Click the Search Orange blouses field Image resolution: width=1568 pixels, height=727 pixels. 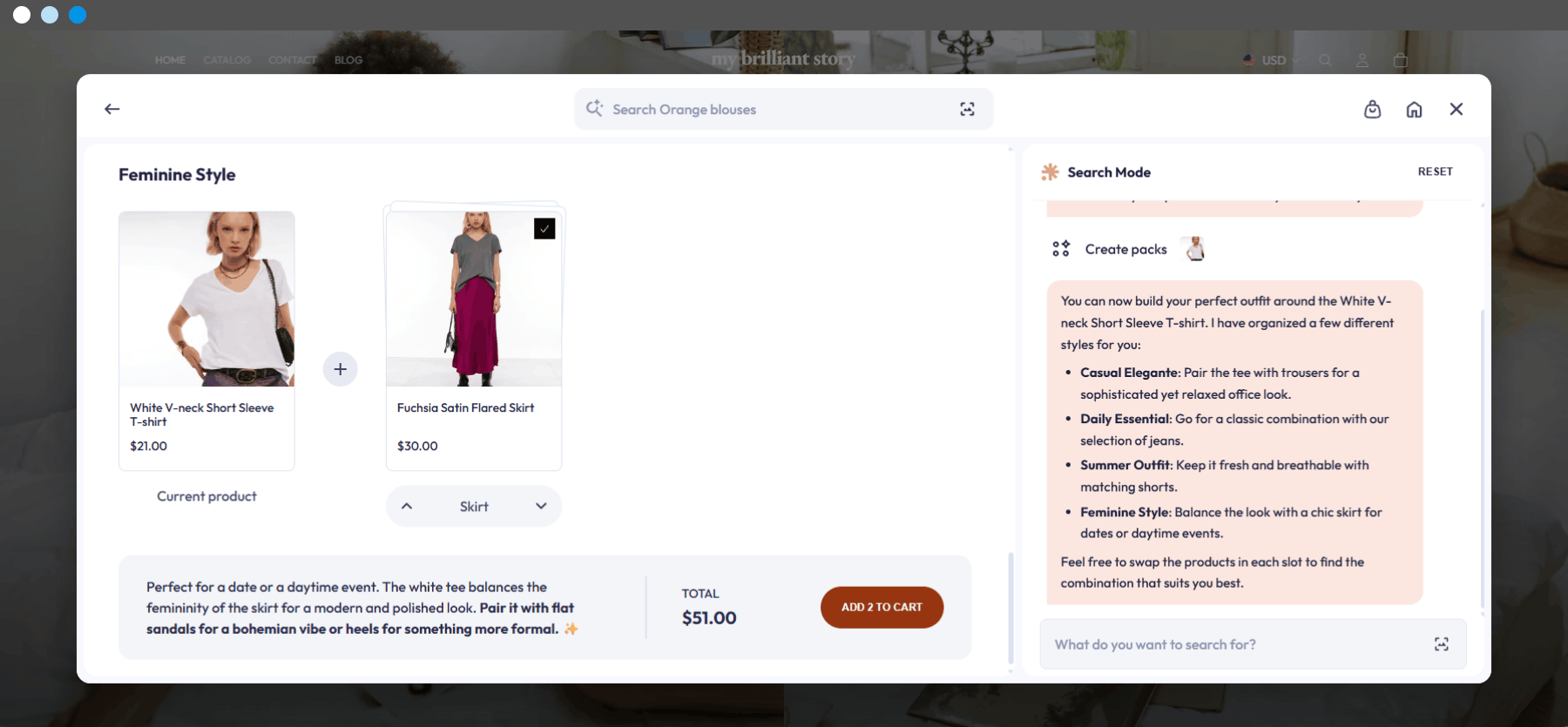click(x=784, y=109)
